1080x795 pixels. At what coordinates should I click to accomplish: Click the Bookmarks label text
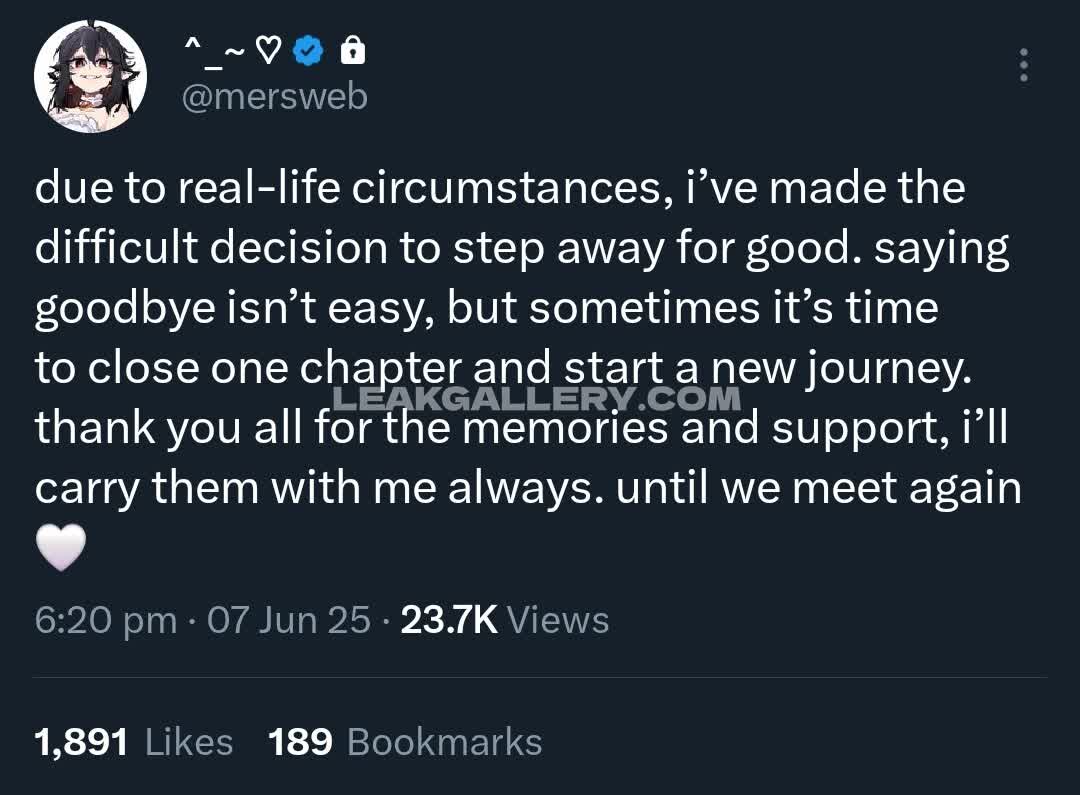pos(444,742)
